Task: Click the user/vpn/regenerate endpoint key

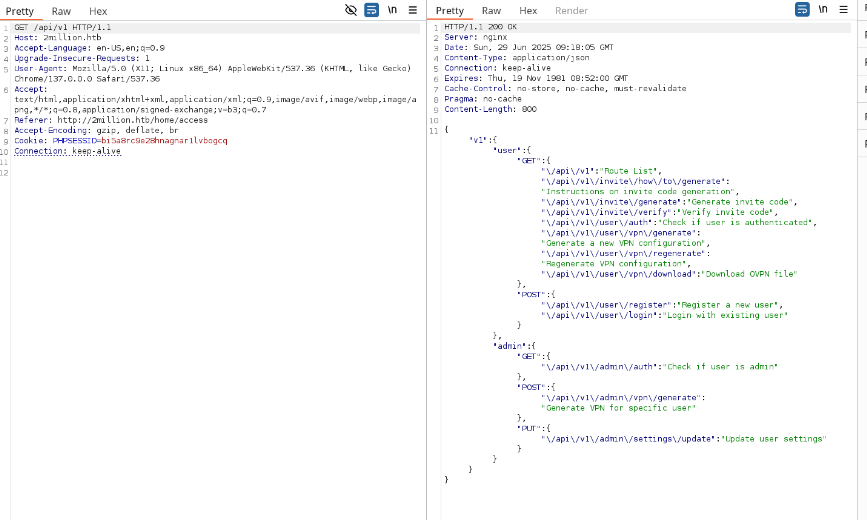Action: 623,254
